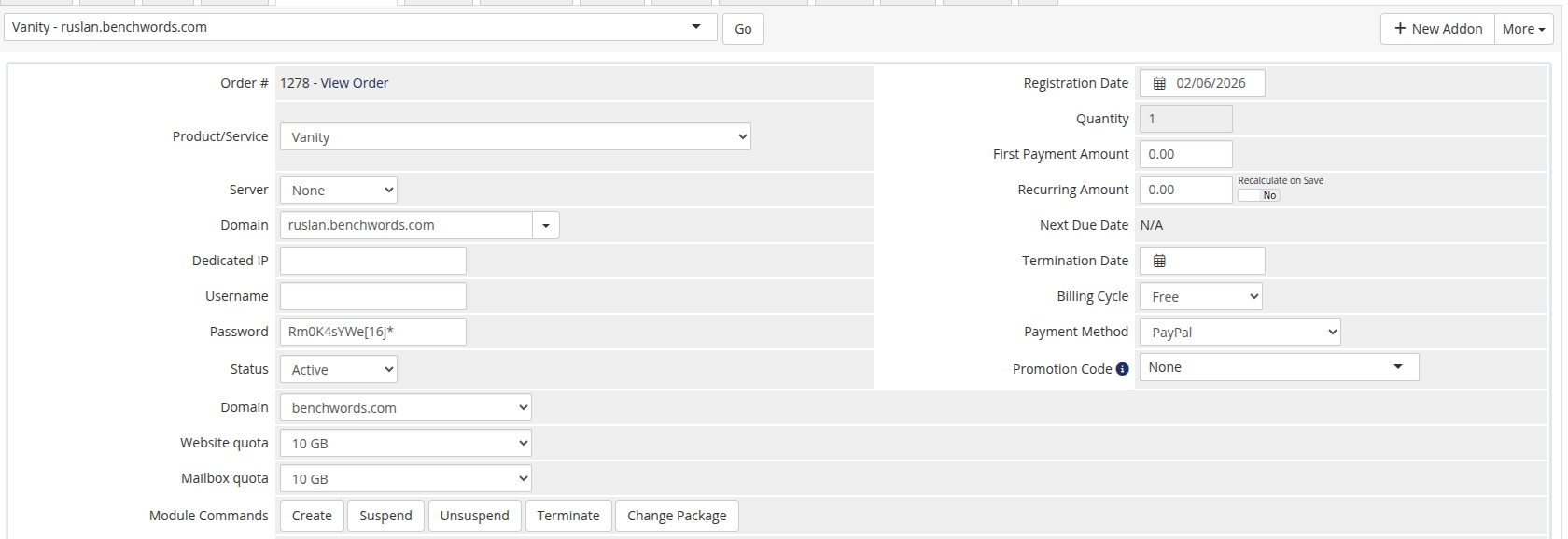Edit the First Payment Amount field
The height and width of the screenshot is (539, 1568).
1186,154
